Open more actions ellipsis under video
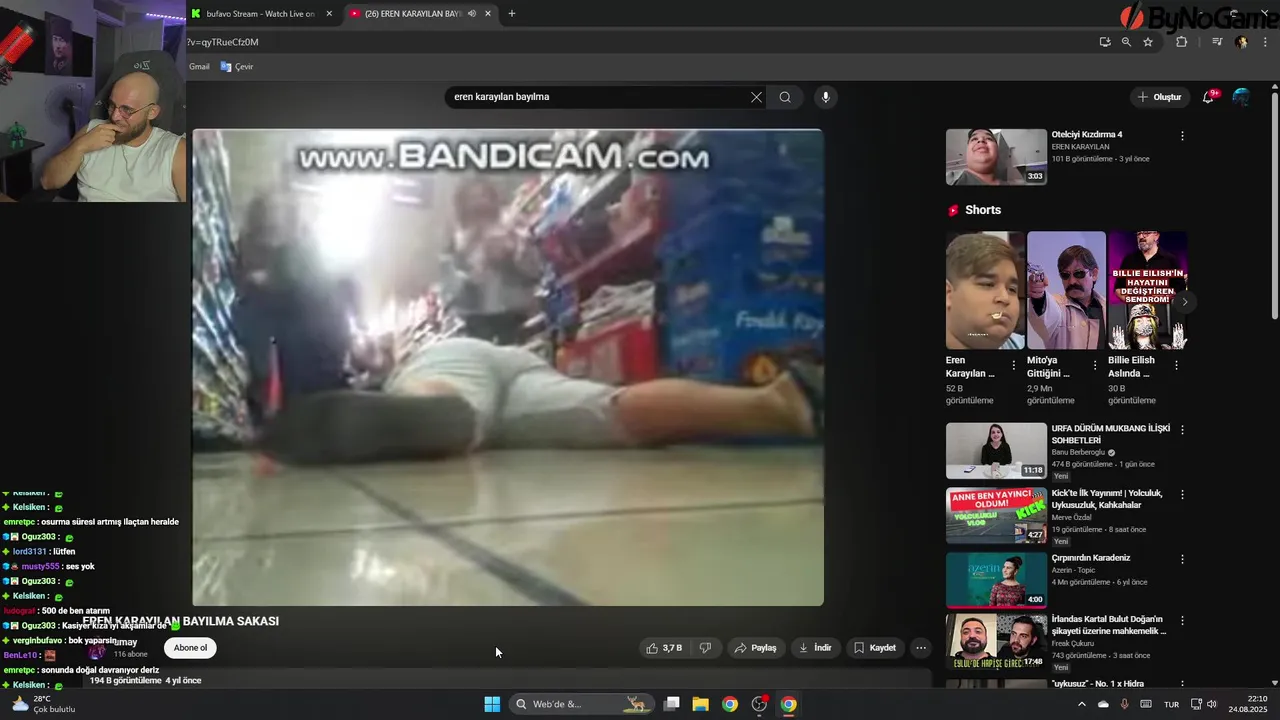The width and height of the screenshot is (1280, 720). pyautogui.click(x=921, y=648)
